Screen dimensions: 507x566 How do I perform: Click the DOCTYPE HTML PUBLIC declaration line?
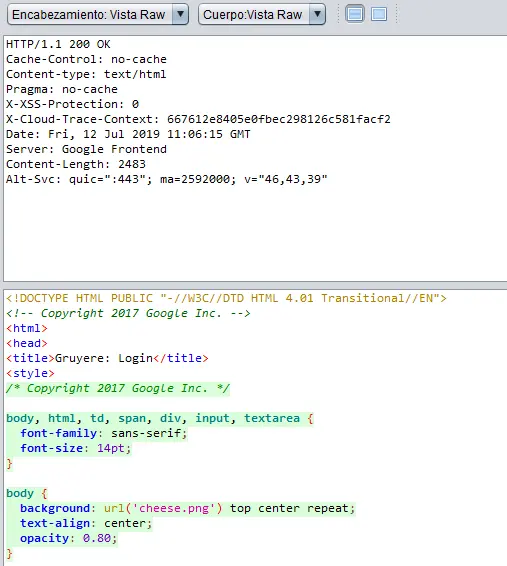coord(226,298)
